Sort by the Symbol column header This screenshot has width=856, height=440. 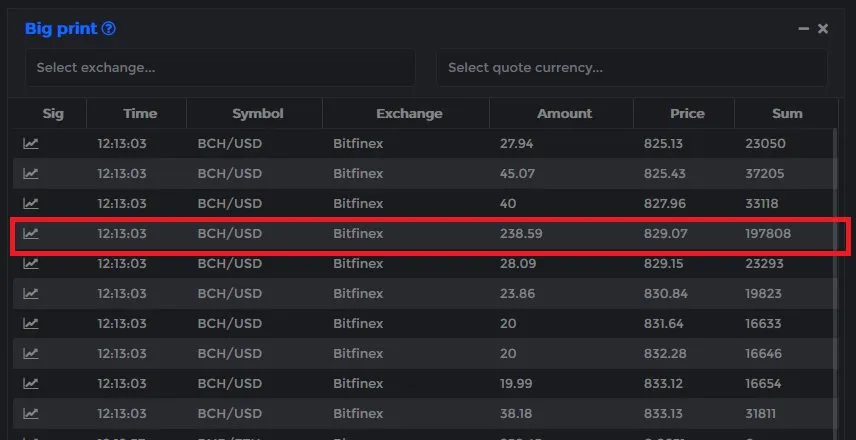point(258,114)
